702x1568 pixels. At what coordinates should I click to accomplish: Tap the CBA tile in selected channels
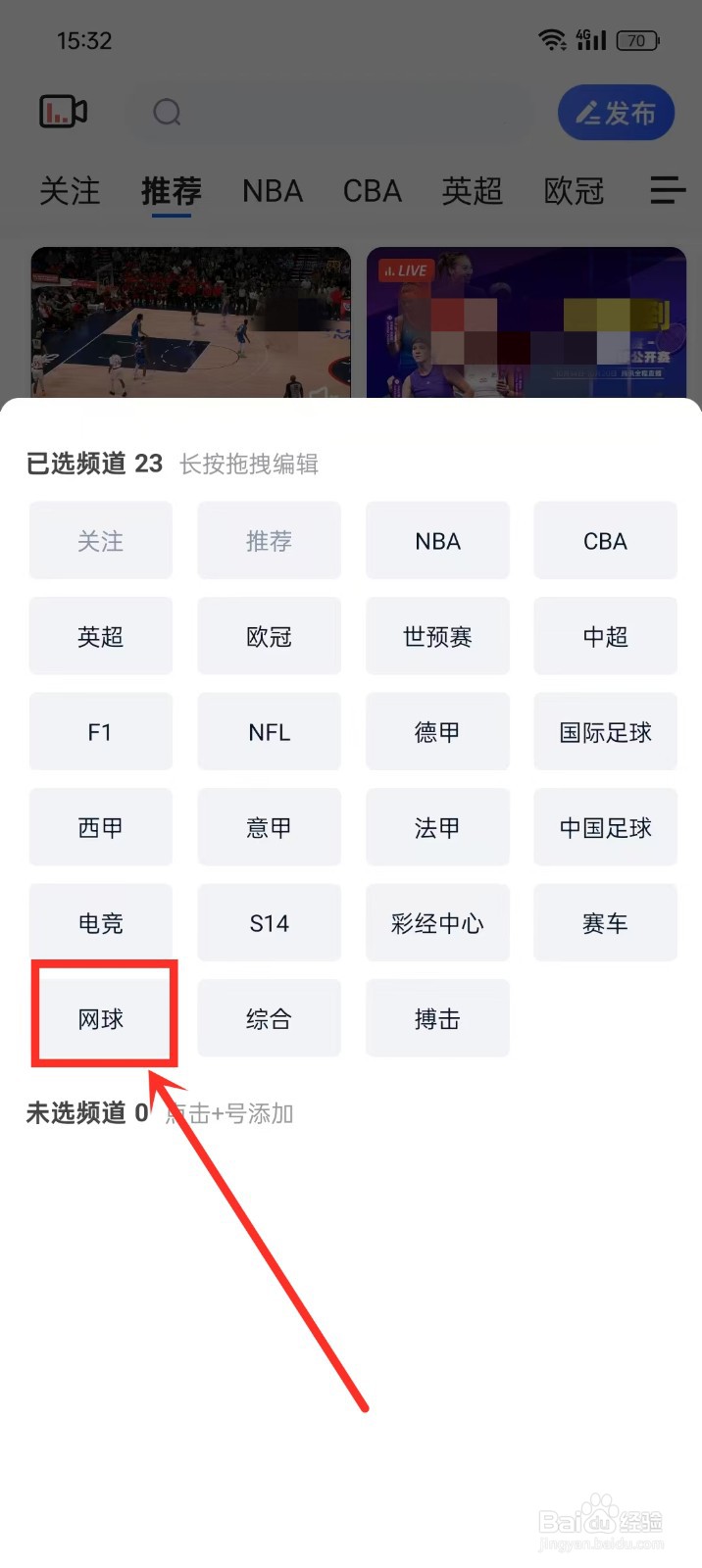coord(606,541)
